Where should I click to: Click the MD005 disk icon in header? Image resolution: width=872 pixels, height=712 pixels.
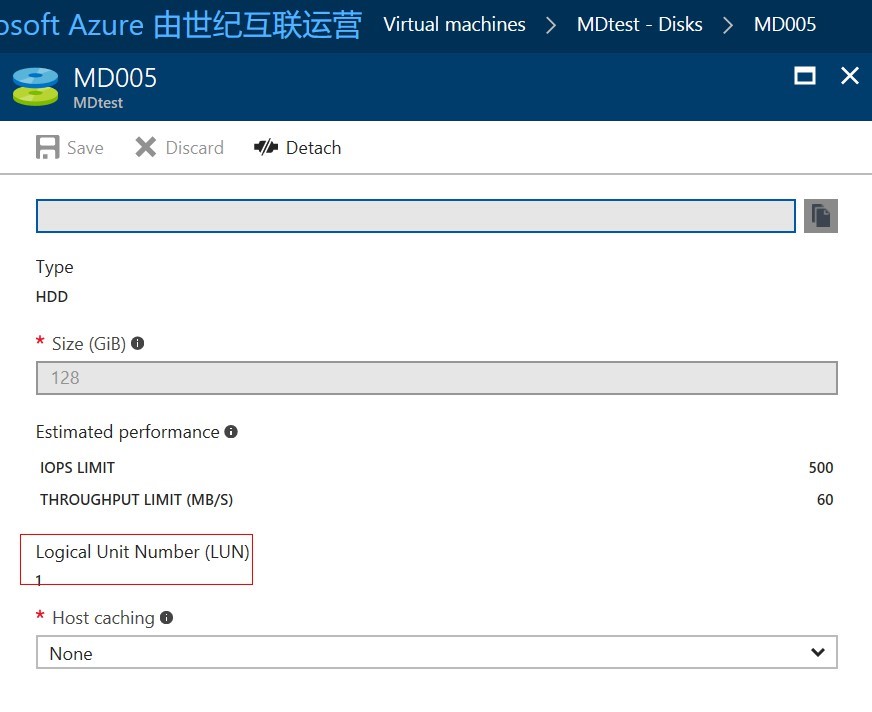(35, 87)
